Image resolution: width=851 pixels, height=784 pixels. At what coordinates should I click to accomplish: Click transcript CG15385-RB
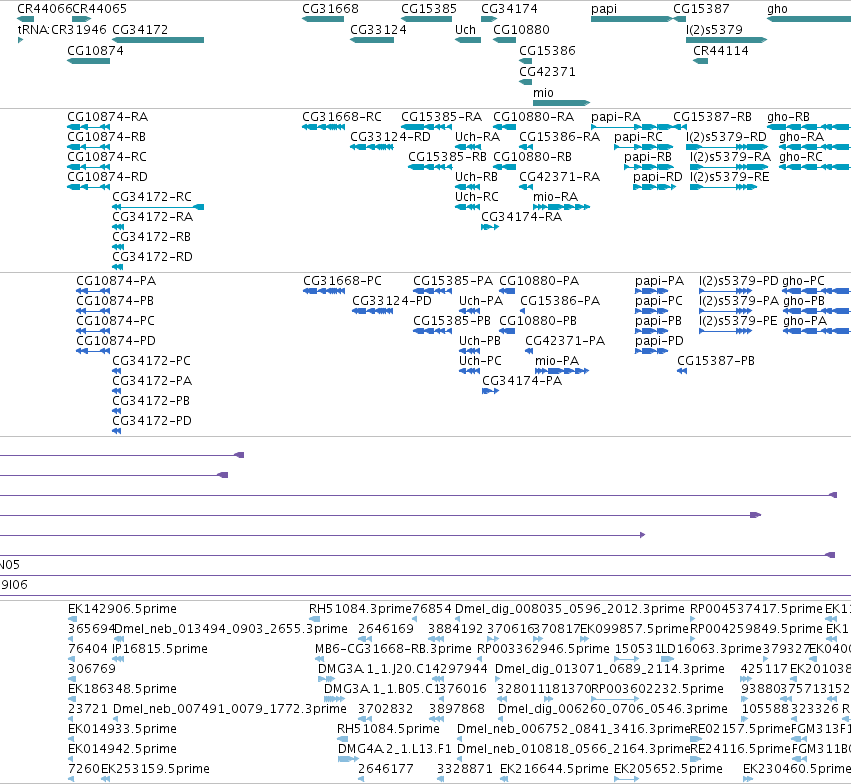click(447, 157)
